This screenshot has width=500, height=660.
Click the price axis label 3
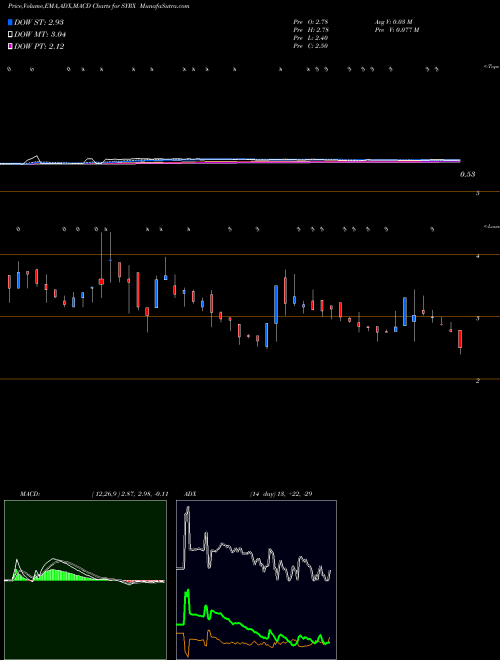click(478, 319)
